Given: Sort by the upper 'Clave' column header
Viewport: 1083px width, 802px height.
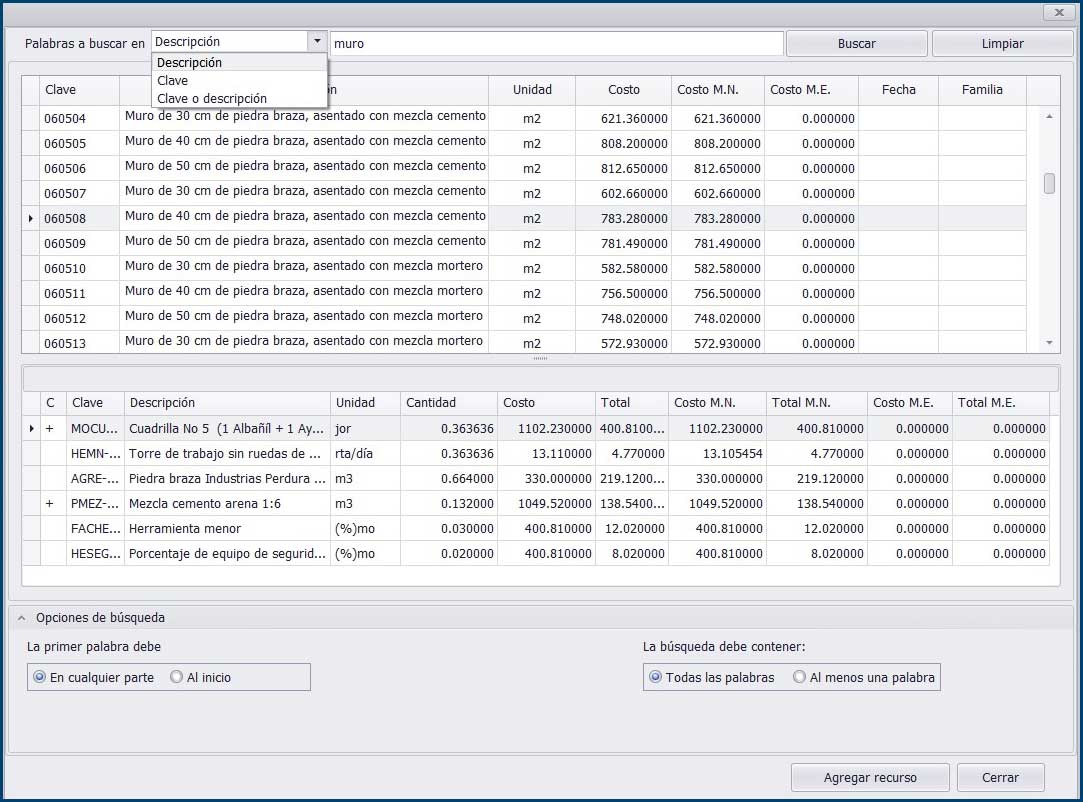Looking at the screenshot, I should (79, 90).
